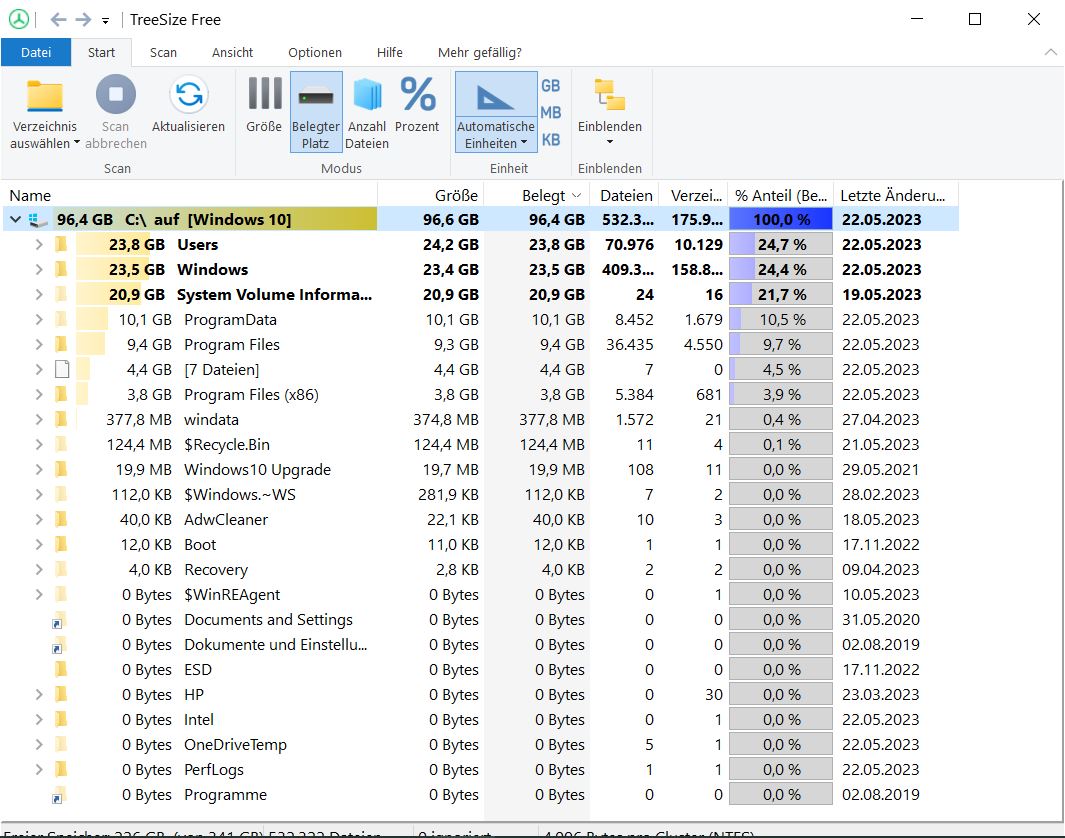Click the C:\ drive icon
The height and width of the screenshot is (838, 1065).
pyautogui.click(x=39, y=220)
